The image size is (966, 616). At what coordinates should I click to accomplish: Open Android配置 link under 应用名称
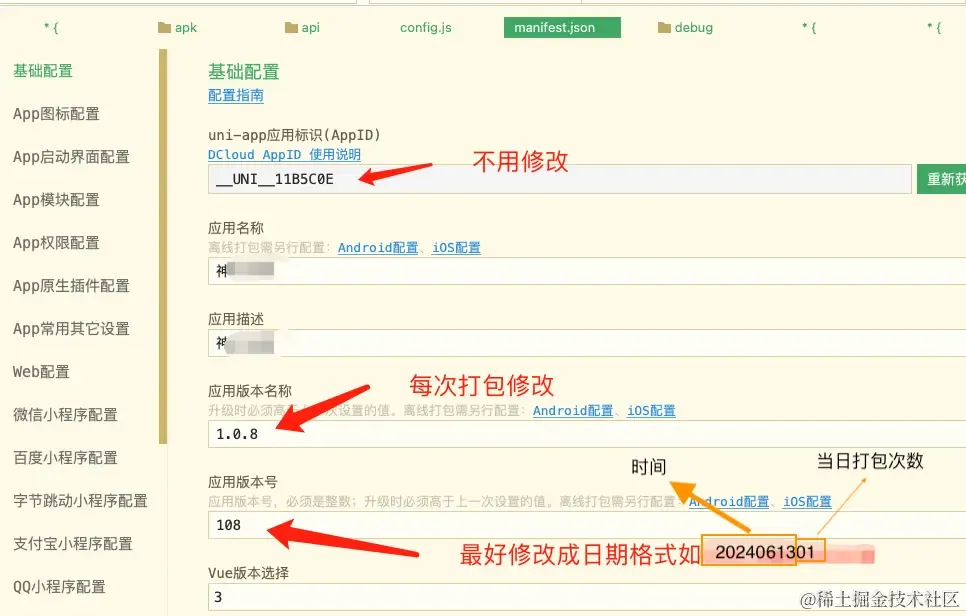378,248
